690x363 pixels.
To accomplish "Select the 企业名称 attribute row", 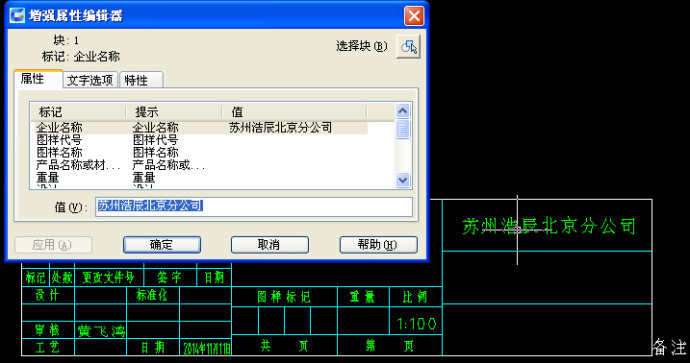I will pyautogui.click(x=201, y=128).
